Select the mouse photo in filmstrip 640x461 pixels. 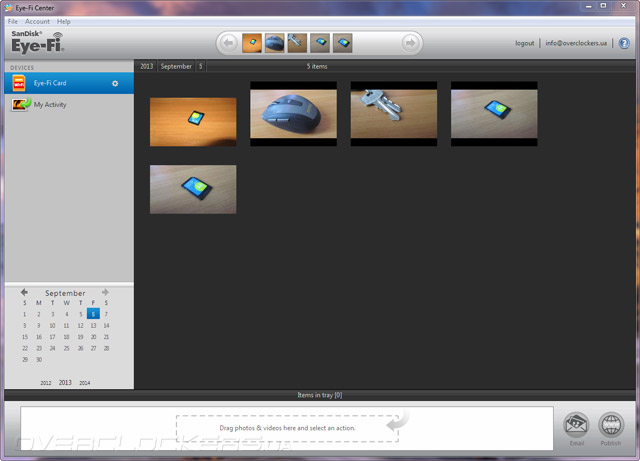[x=275, y=43]
